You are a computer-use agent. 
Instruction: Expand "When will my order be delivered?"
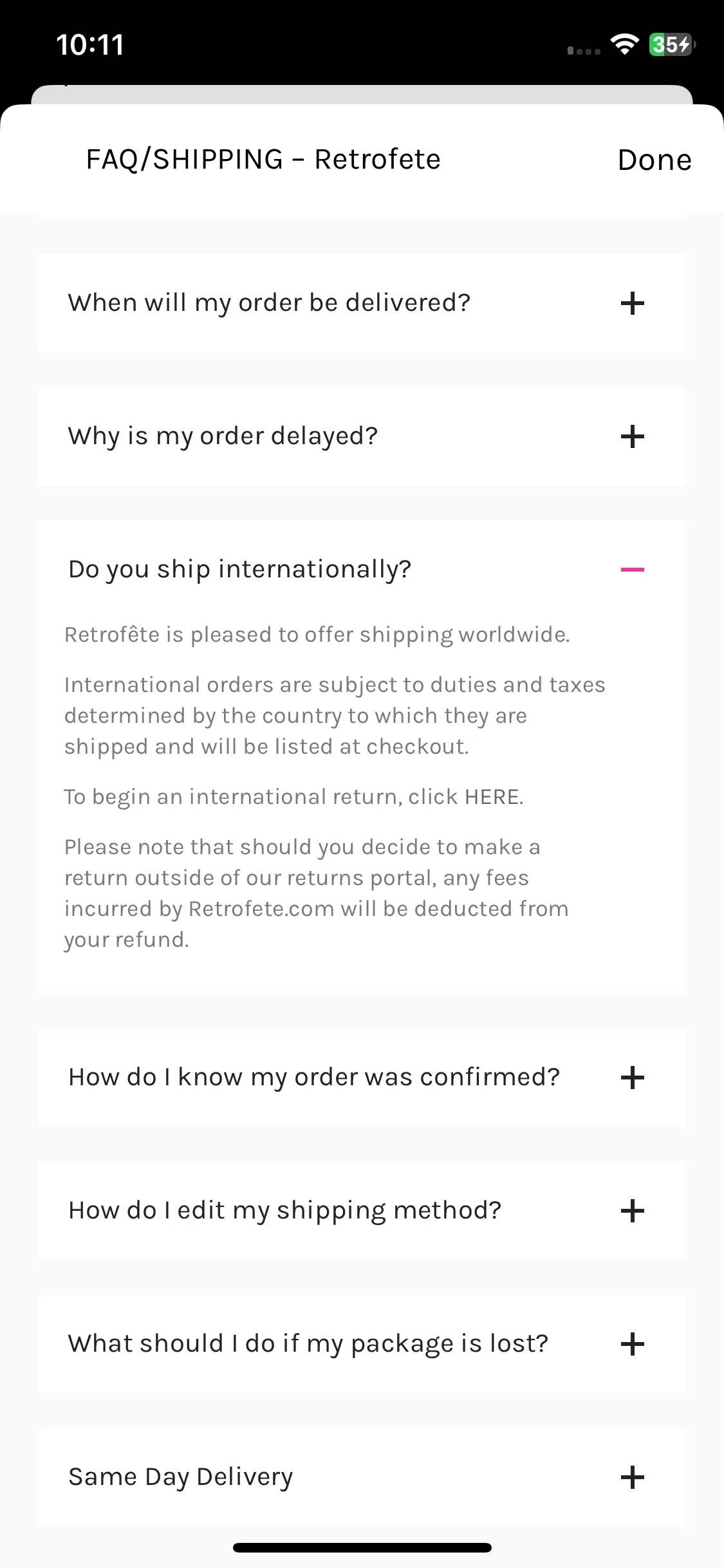(362, 303)
